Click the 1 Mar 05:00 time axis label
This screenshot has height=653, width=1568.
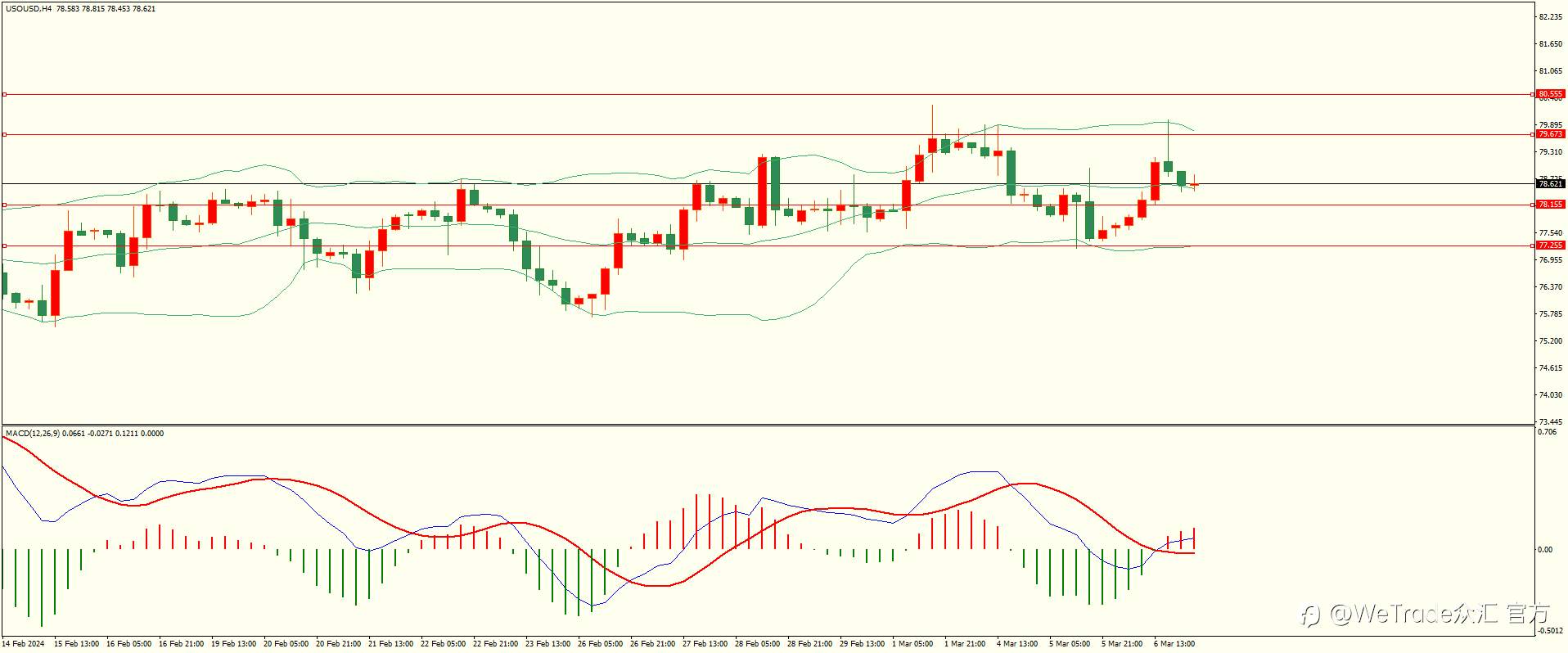click(912, 644)
